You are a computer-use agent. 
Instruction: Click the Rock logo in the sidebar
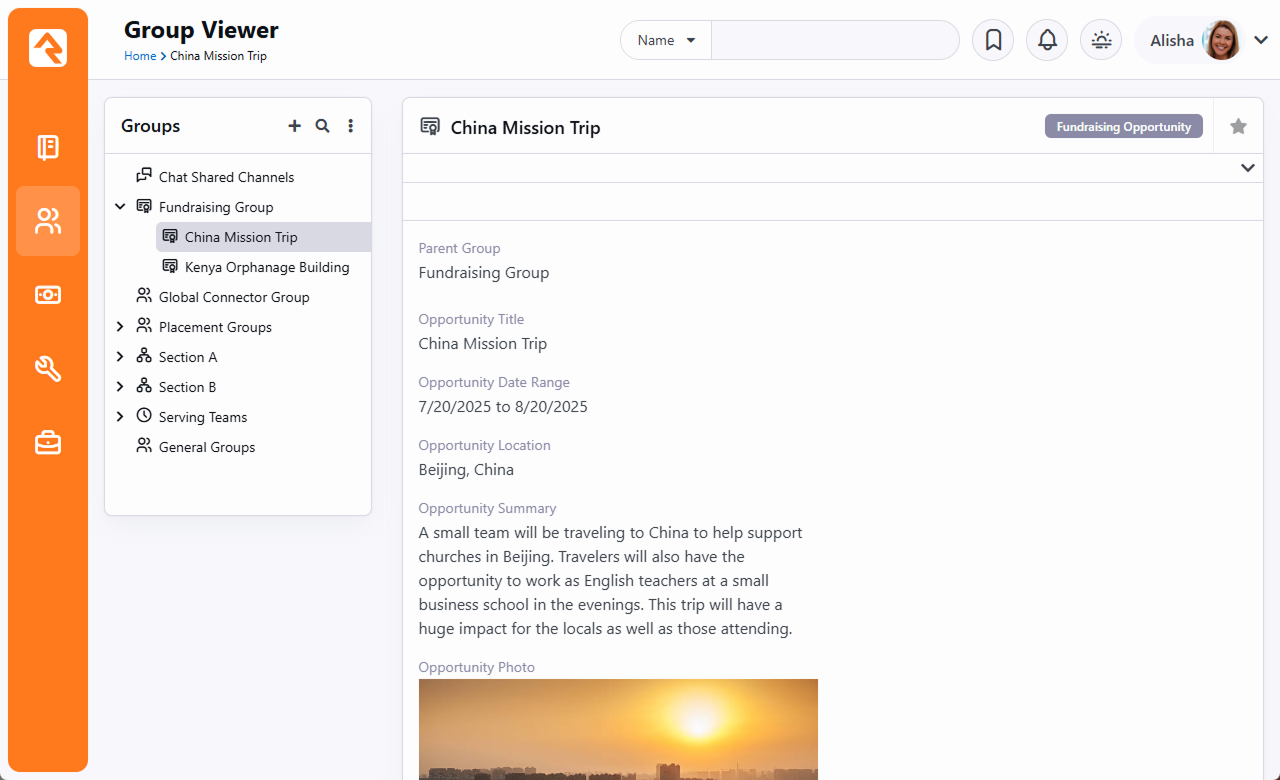pyautogui.click(x=48, y=48)
